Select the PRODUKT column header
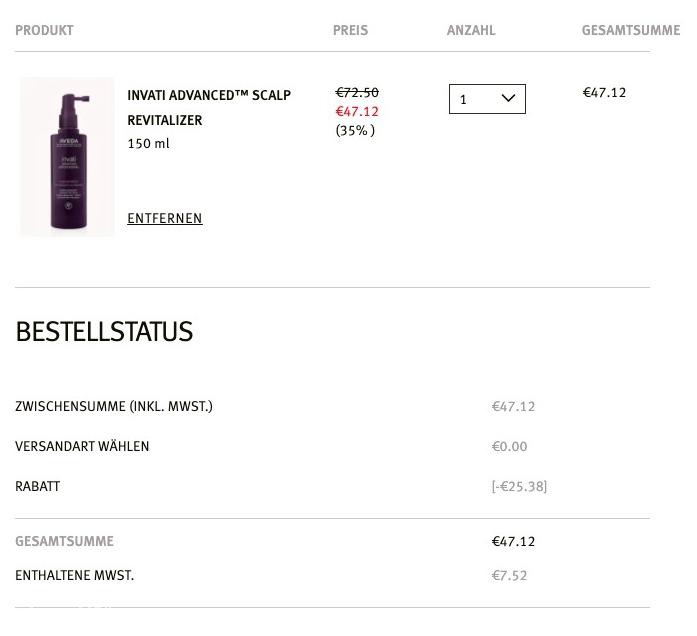 point(44,30)
